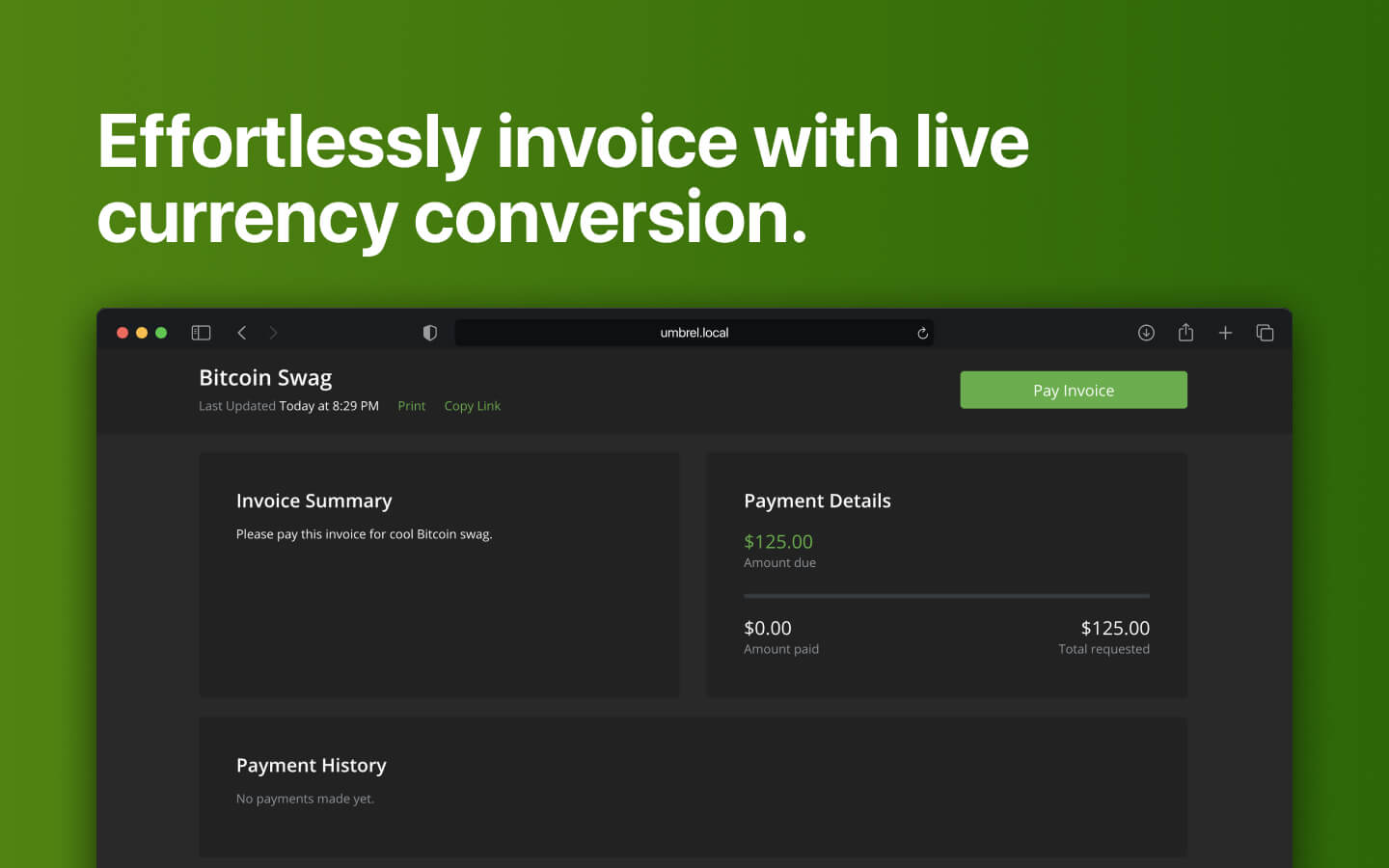Open the privacy report shield icon
Screen dimensions: 1389x868
[429, 332]
